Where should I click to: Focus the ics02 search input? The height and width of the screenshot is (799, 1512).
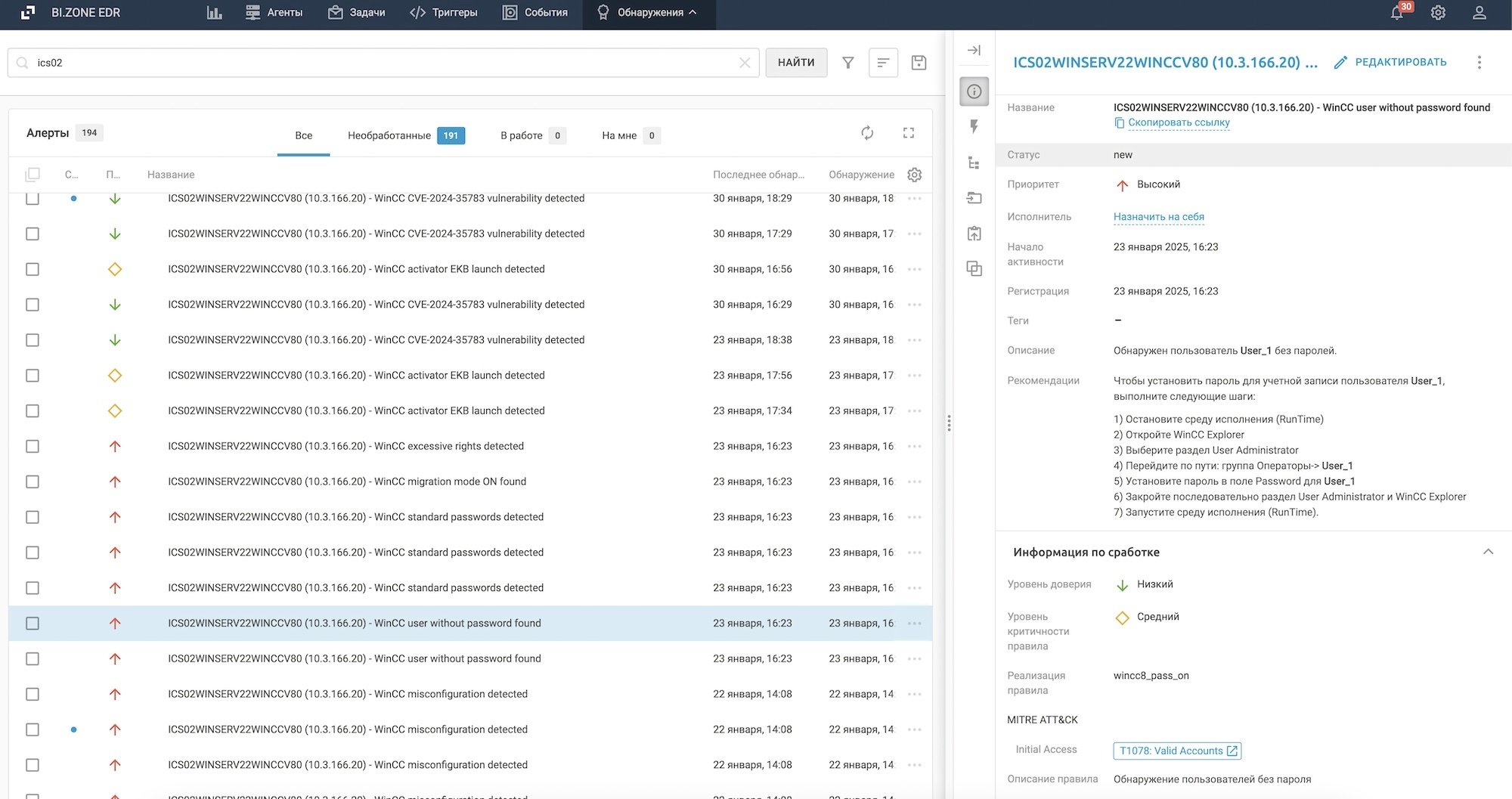point(383,63)
